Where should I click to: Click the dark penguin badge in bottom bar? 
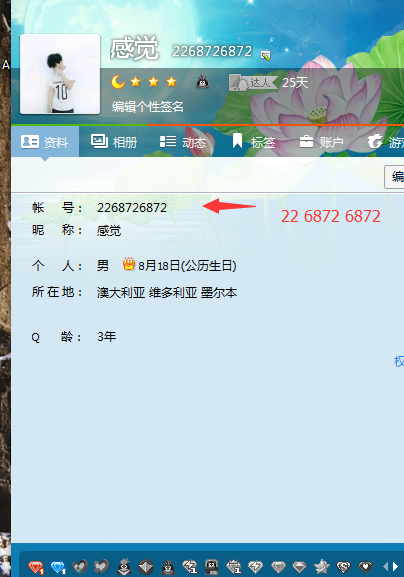168,567
